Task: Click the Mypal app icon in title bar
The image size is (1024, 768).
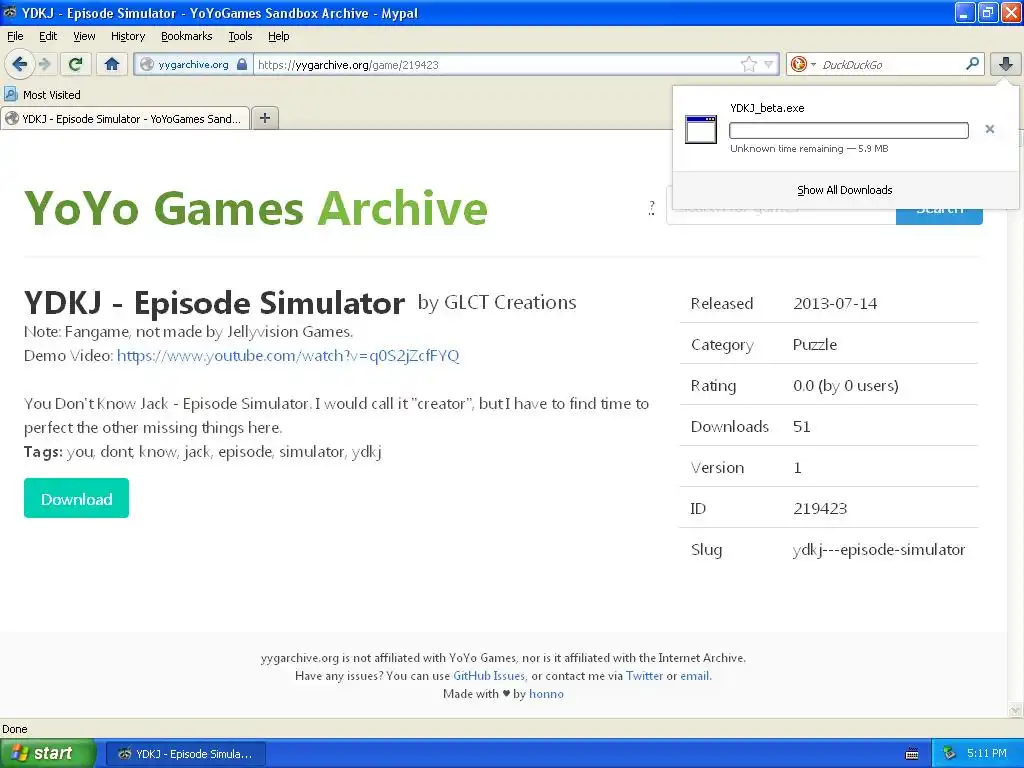Action: 10,12
